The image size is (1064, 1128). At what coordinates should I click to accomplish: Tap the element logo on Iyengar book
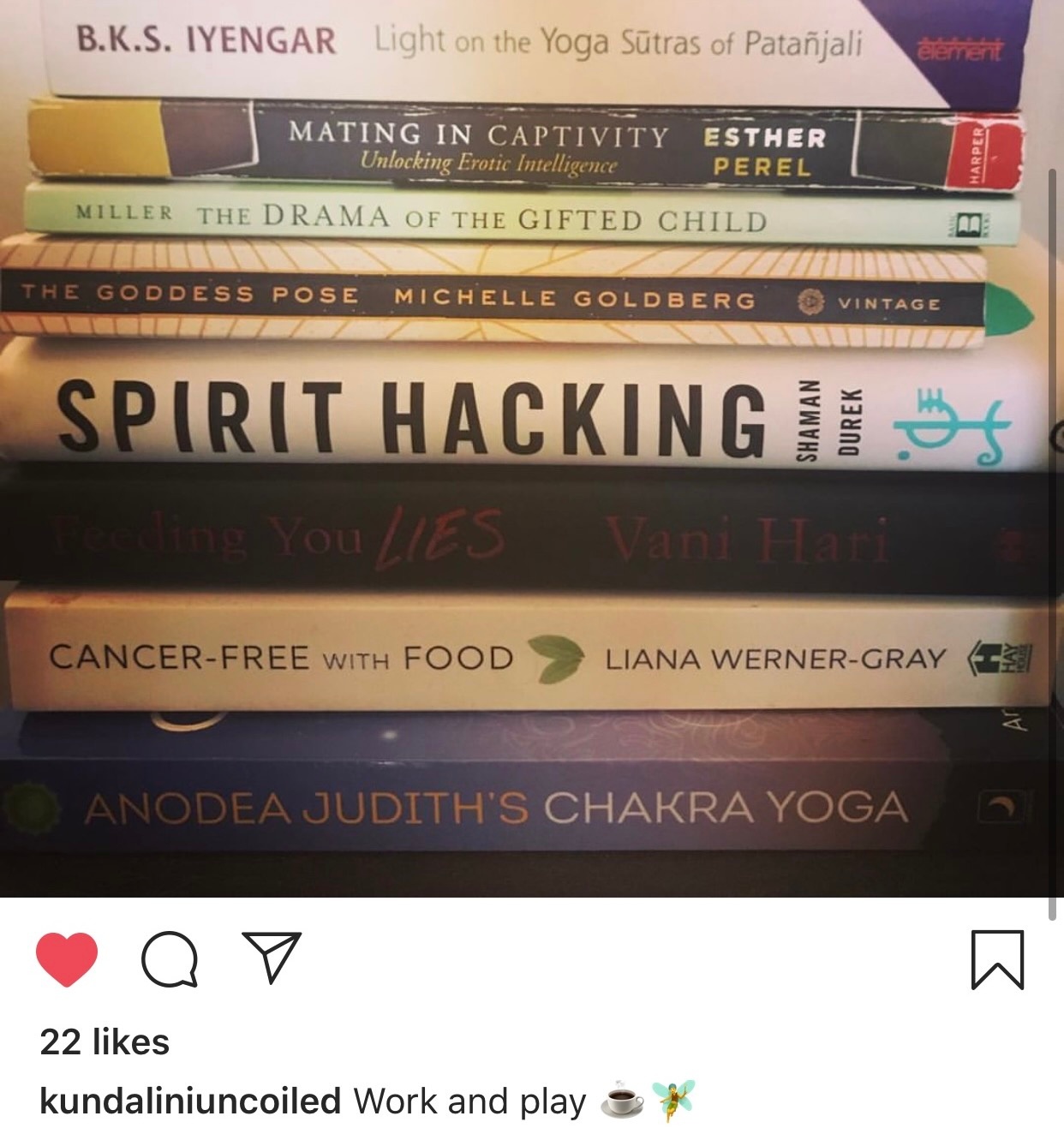click(x=958, y=50)
